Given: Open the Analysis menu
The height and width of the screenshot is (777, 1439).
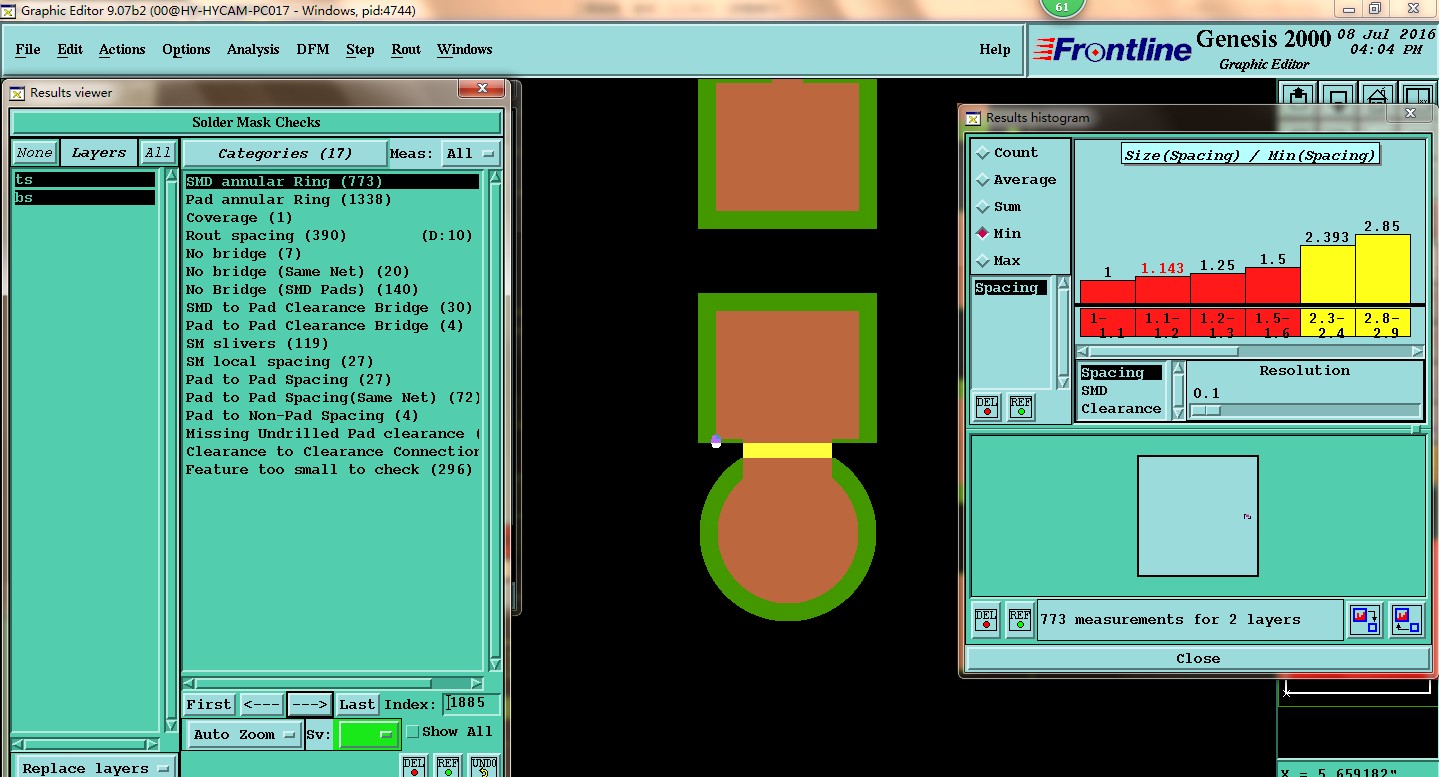Looking at the screenshot, I should pyautogui.click(x=253, y=49).
